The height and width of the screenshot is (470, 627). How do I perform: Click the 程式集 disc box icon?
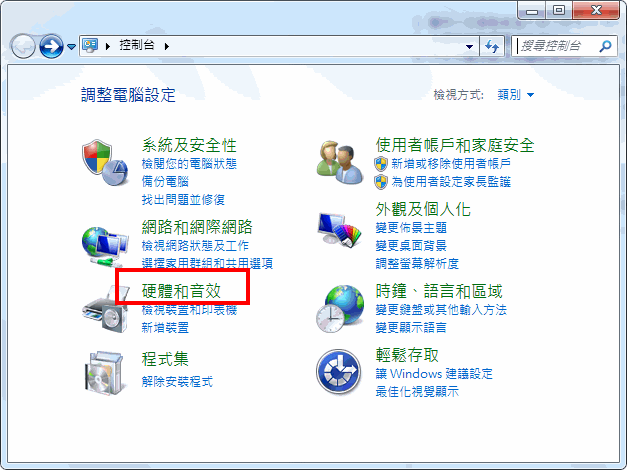click(x=105, y=373)
